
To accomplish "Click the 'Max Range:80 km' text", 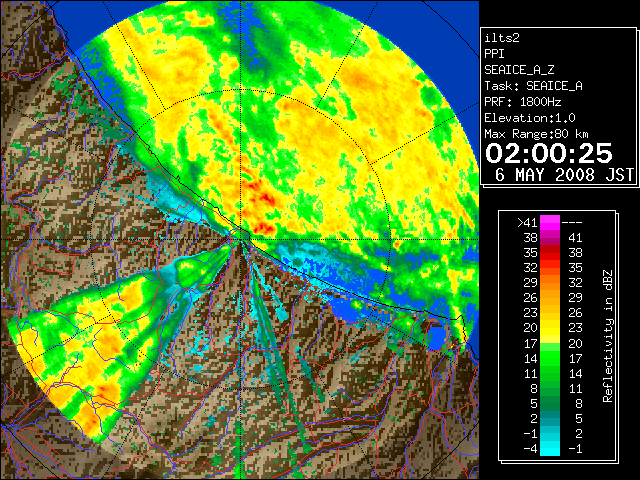I will pos(536,134).
